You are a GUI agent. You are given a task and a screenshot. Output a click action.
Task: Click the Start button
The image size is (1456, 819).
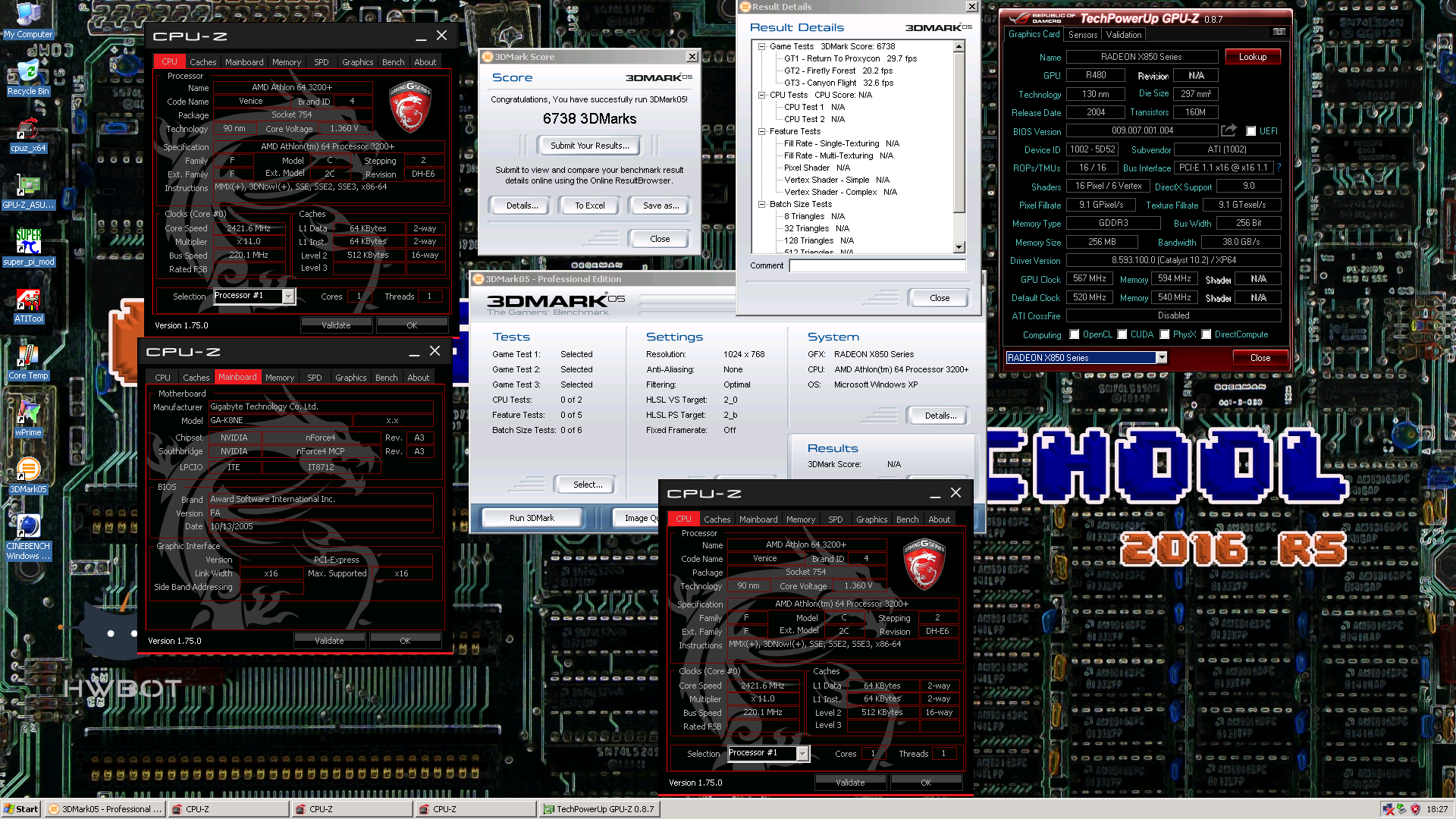(x=21, y=809)
